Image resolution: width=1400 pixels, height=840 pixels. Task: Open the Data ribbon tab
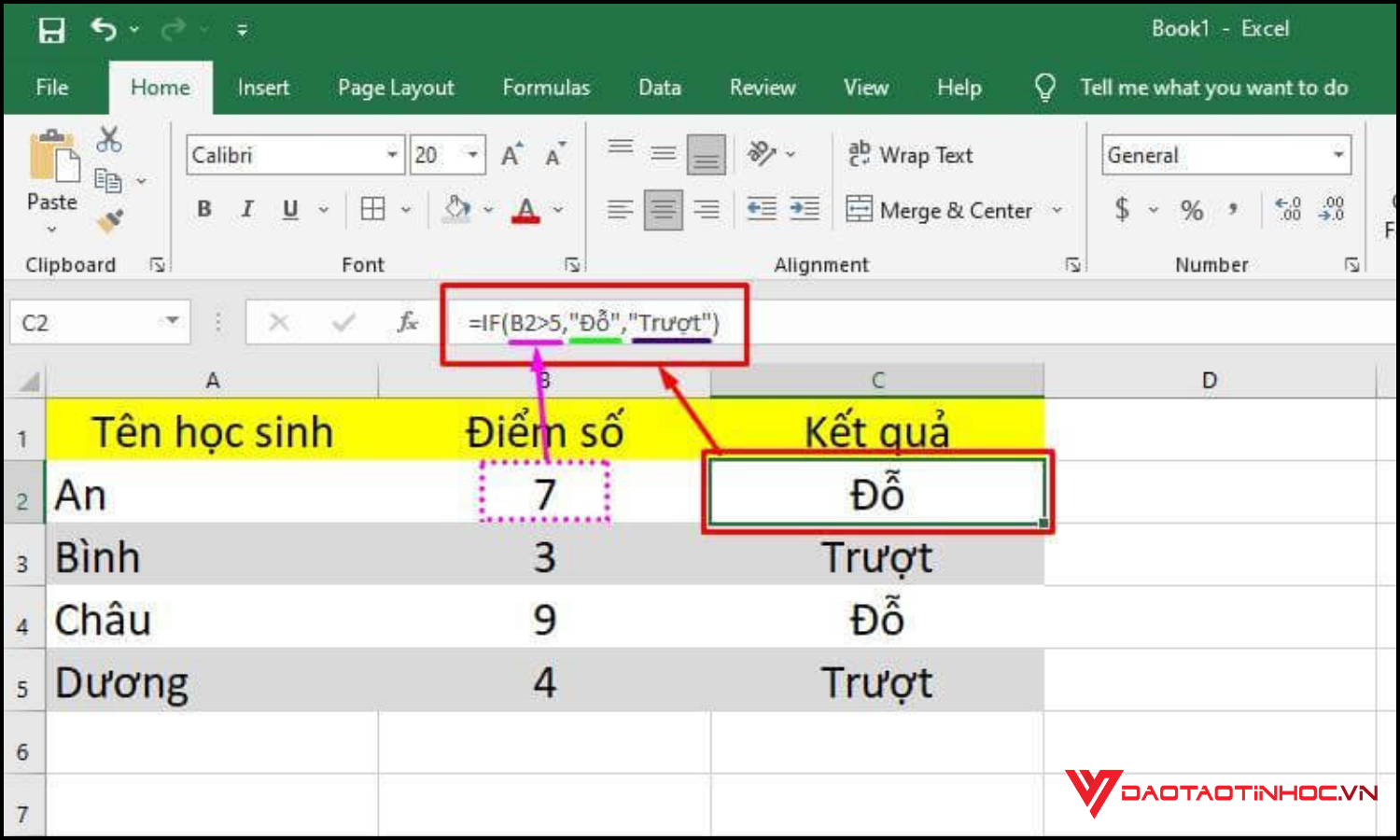(659, 87)
